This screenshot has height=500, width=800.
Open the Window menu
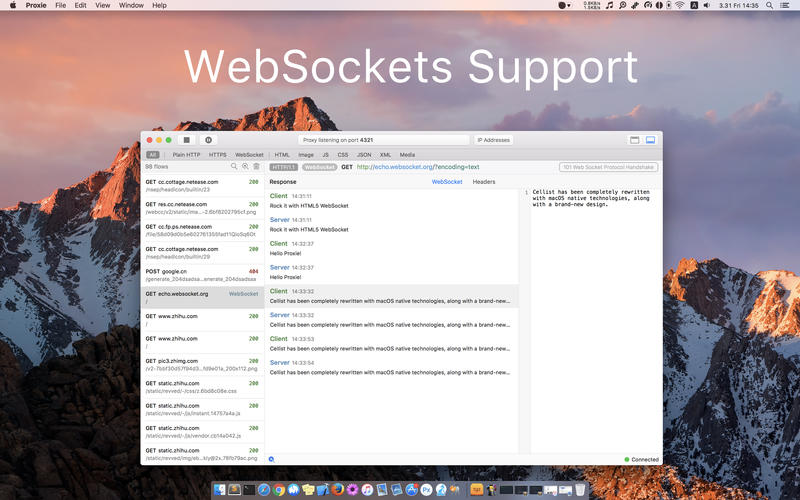[131, 5]
